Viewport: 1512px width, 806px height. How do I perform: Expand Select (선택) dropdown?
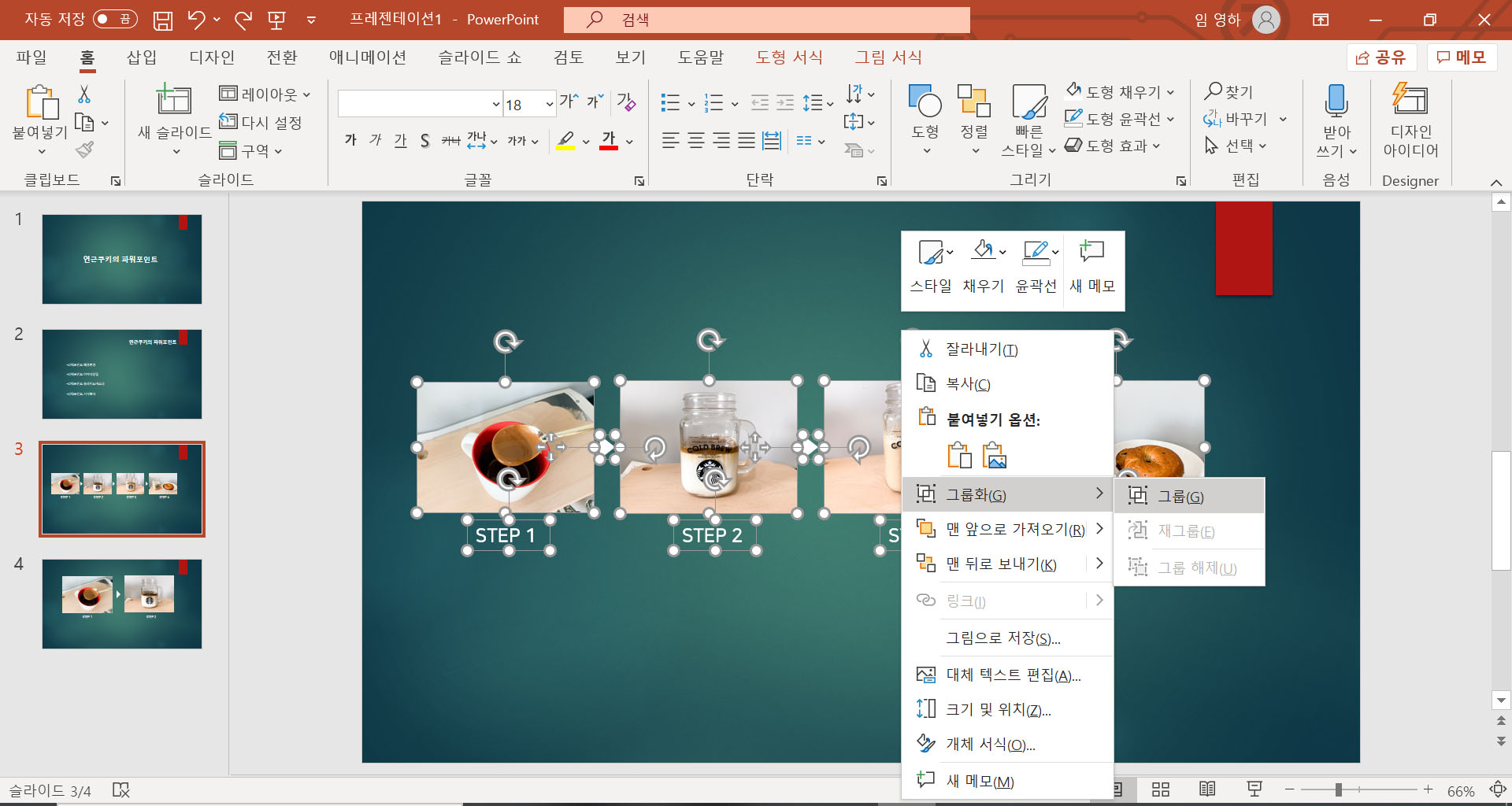point(1262,146)
